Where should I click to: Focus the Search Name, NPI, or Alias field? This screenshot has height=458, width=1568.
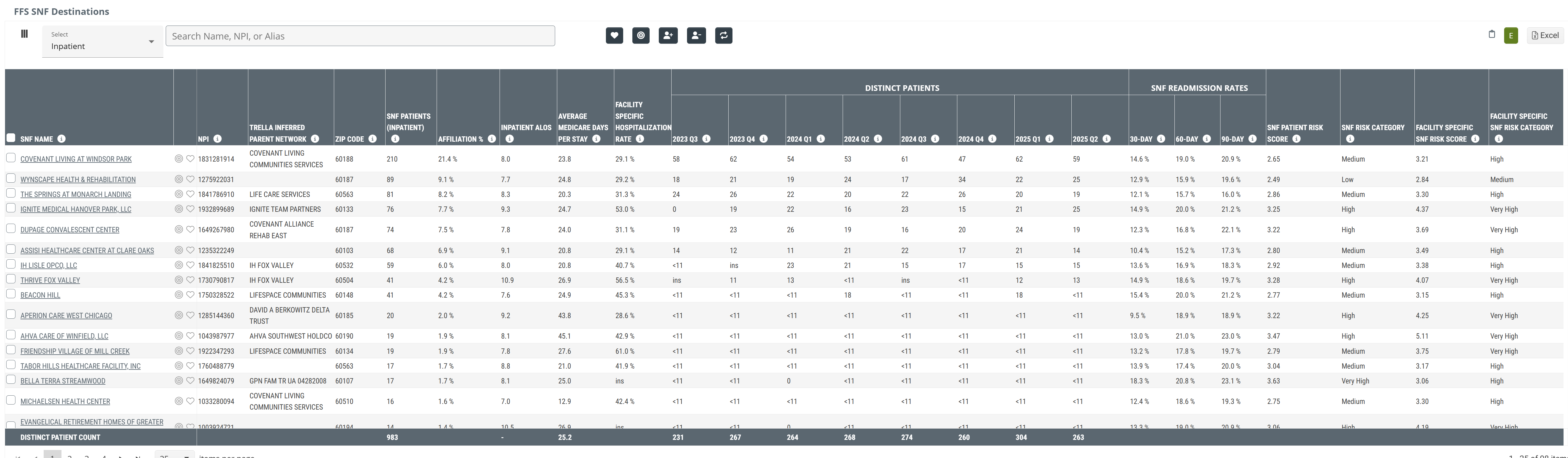(360, 36)
